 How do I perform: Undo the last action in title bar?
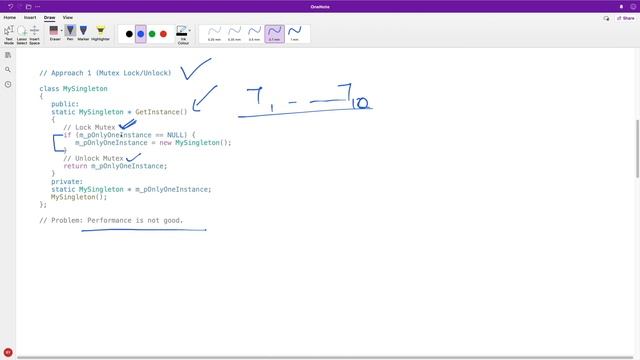tap(10, 7)
